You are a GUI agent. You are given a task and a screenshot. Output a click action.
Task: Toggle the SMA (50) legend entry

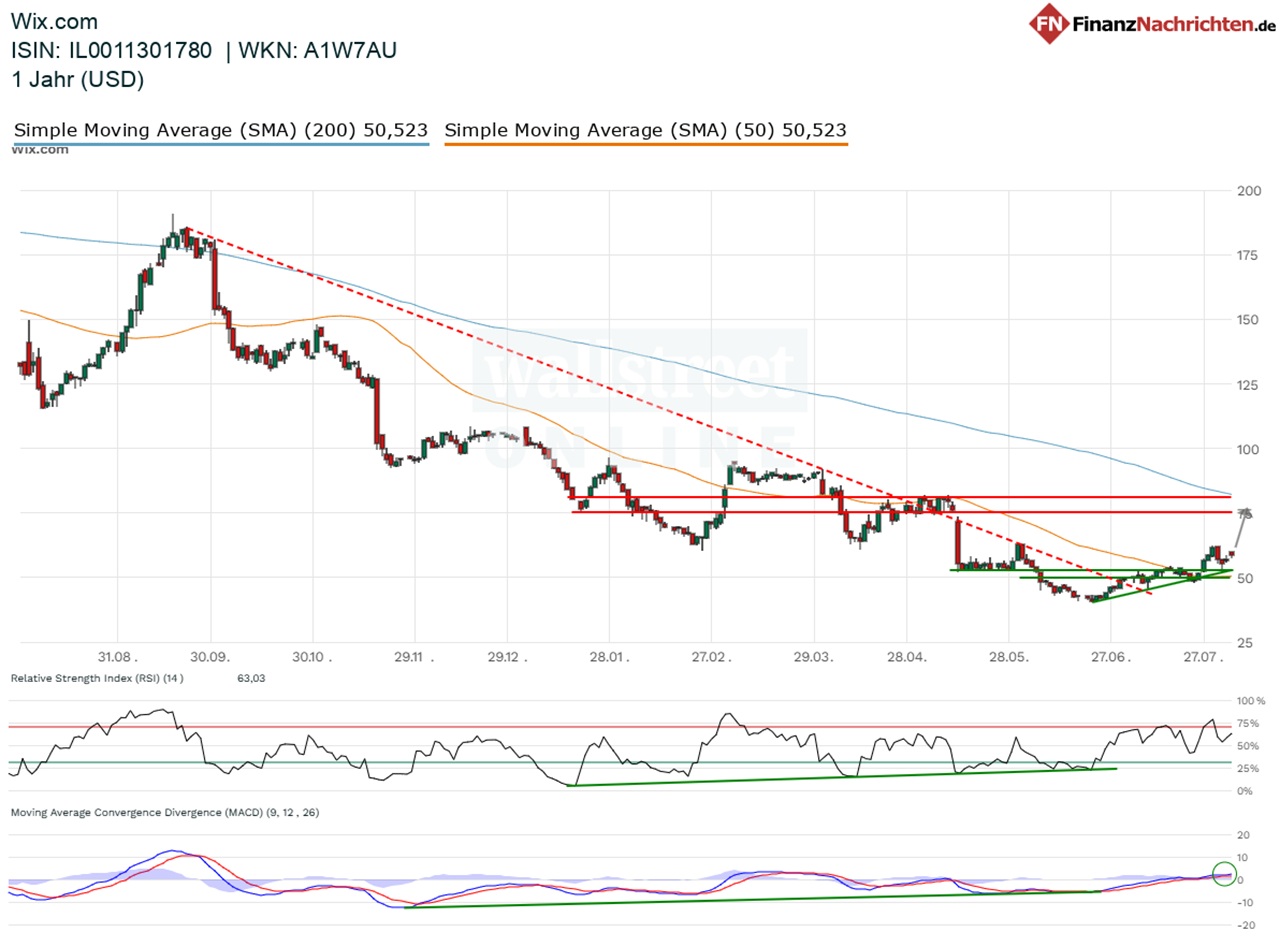(x=645, y=130)
